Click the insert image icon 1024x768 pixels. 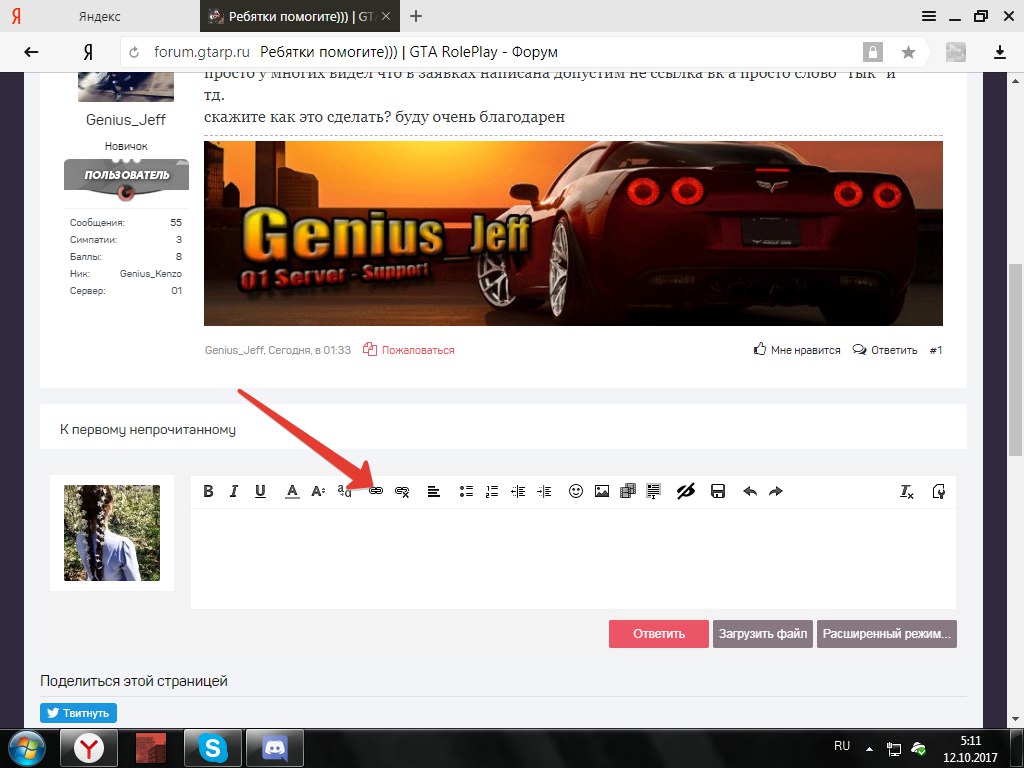(602, 491)
